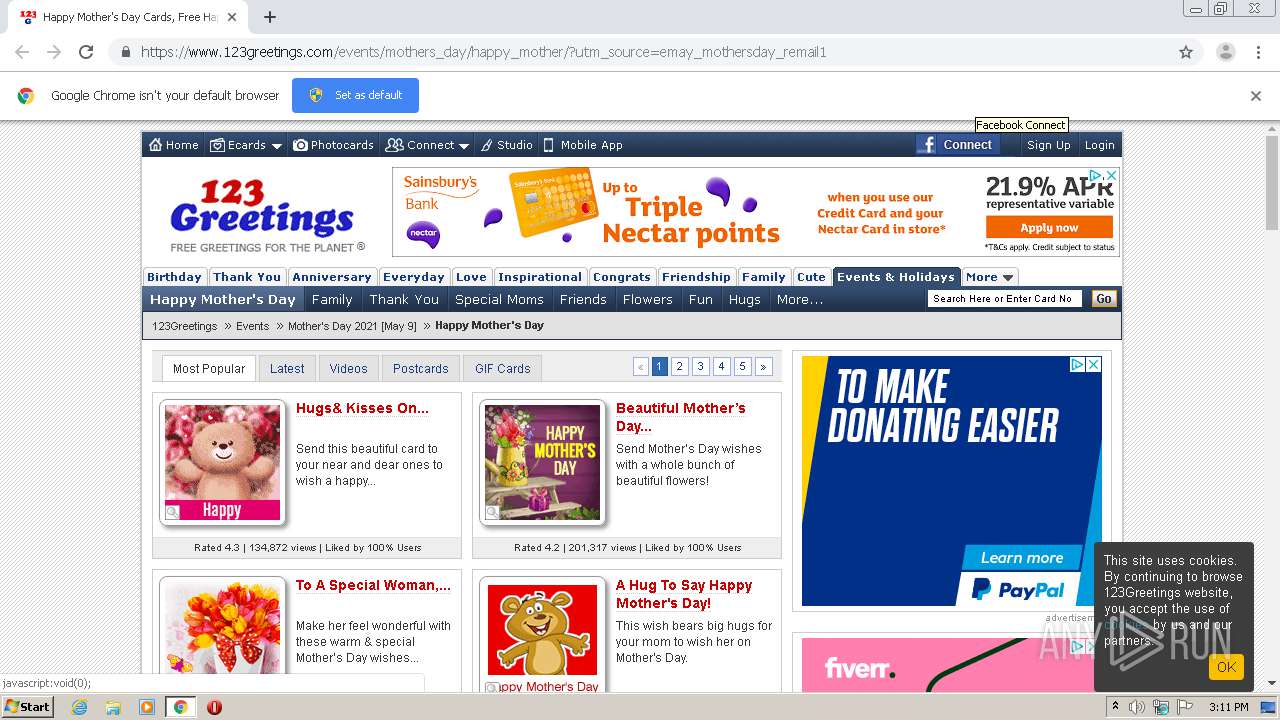This screenshot has height=720, width=1280.
Task: Bookmark this page with the star icon
Action: click(x=1186, y=52)
